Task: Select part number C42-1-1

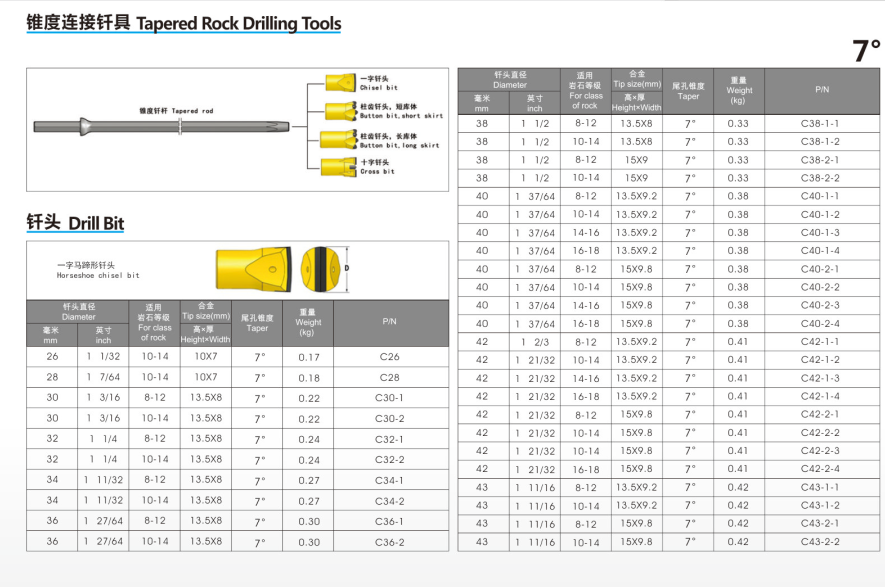Action: tap(820, 341)
